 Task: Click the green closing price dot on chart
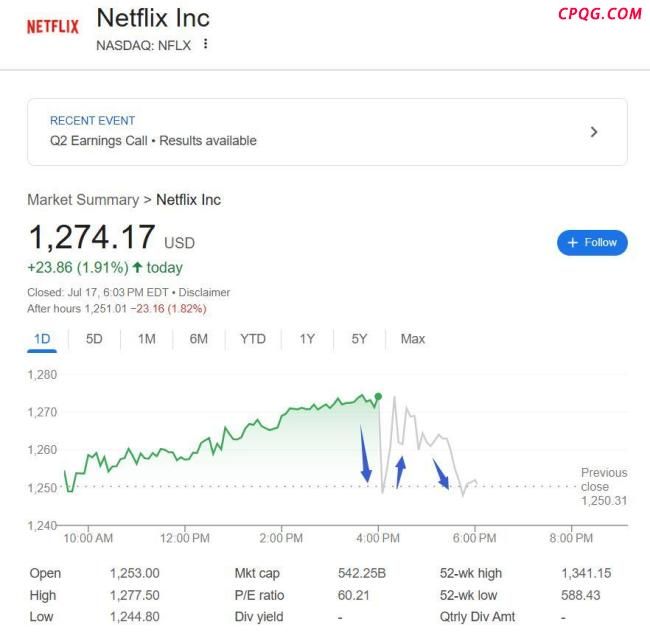click(378, 397)
